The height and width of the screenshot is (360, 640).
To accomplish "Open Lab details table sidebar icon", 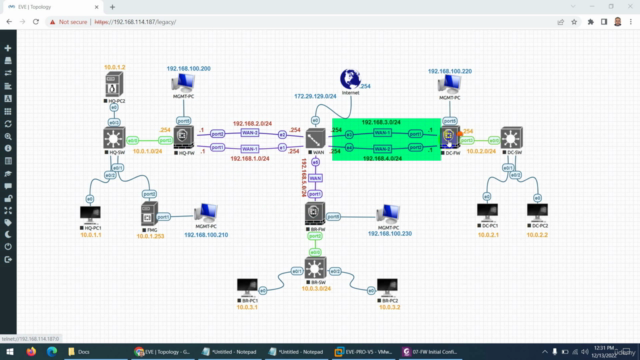I will (8, 161).
